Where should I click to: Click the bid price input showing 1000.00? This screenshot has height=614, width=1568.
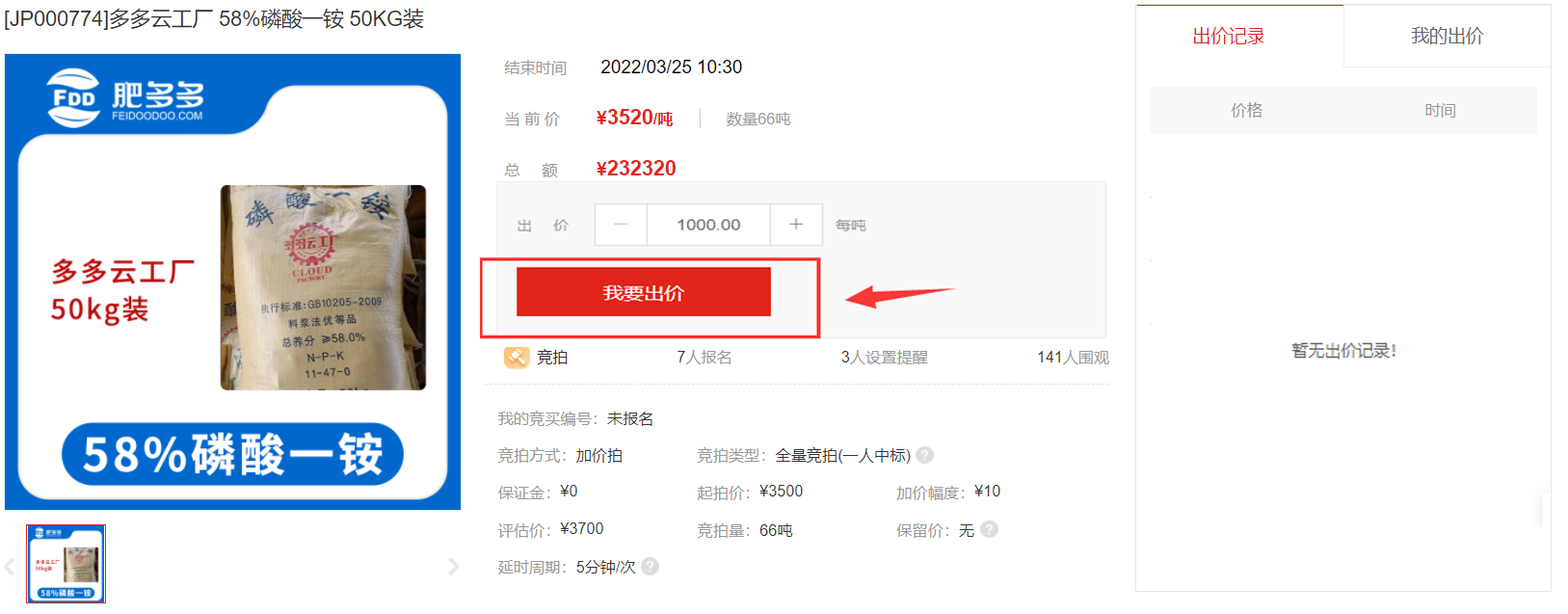tap(708, 225)
